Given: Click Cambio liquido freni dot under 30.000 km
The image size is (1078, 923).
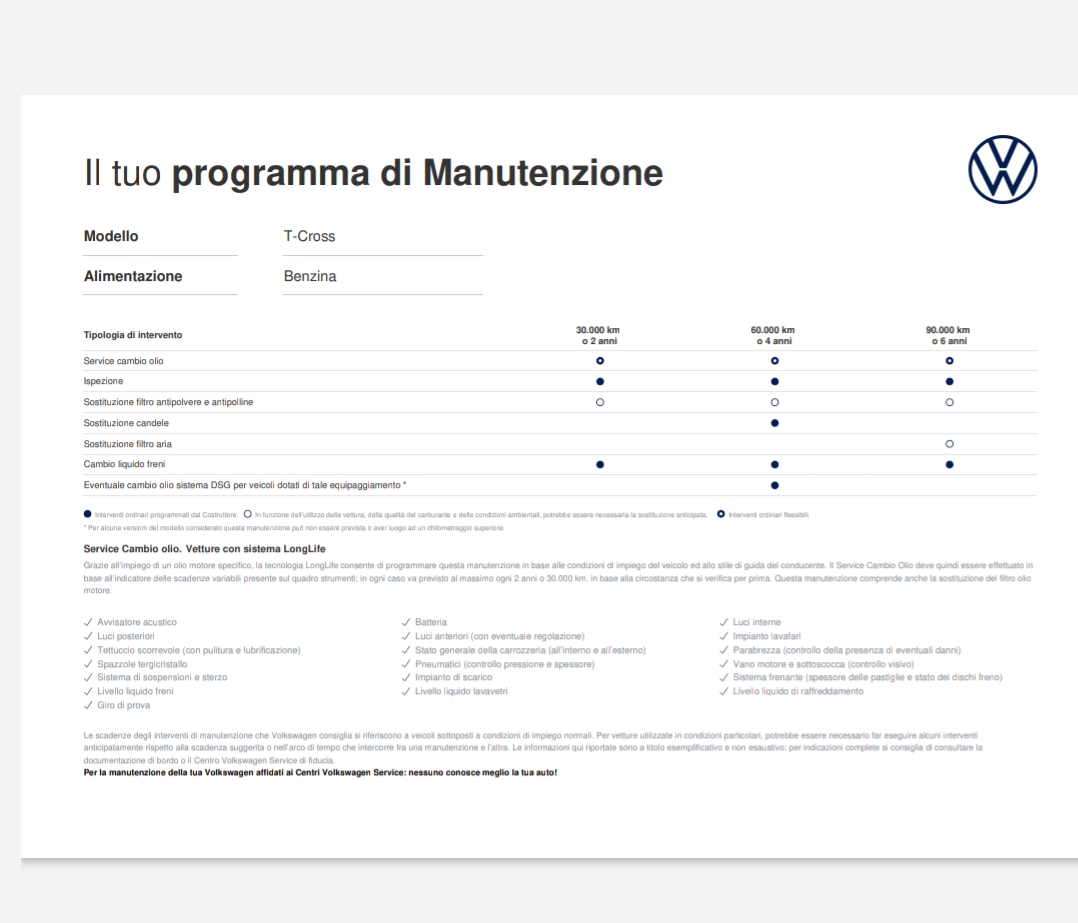Looking at the screenshot, I should (600, 465).
